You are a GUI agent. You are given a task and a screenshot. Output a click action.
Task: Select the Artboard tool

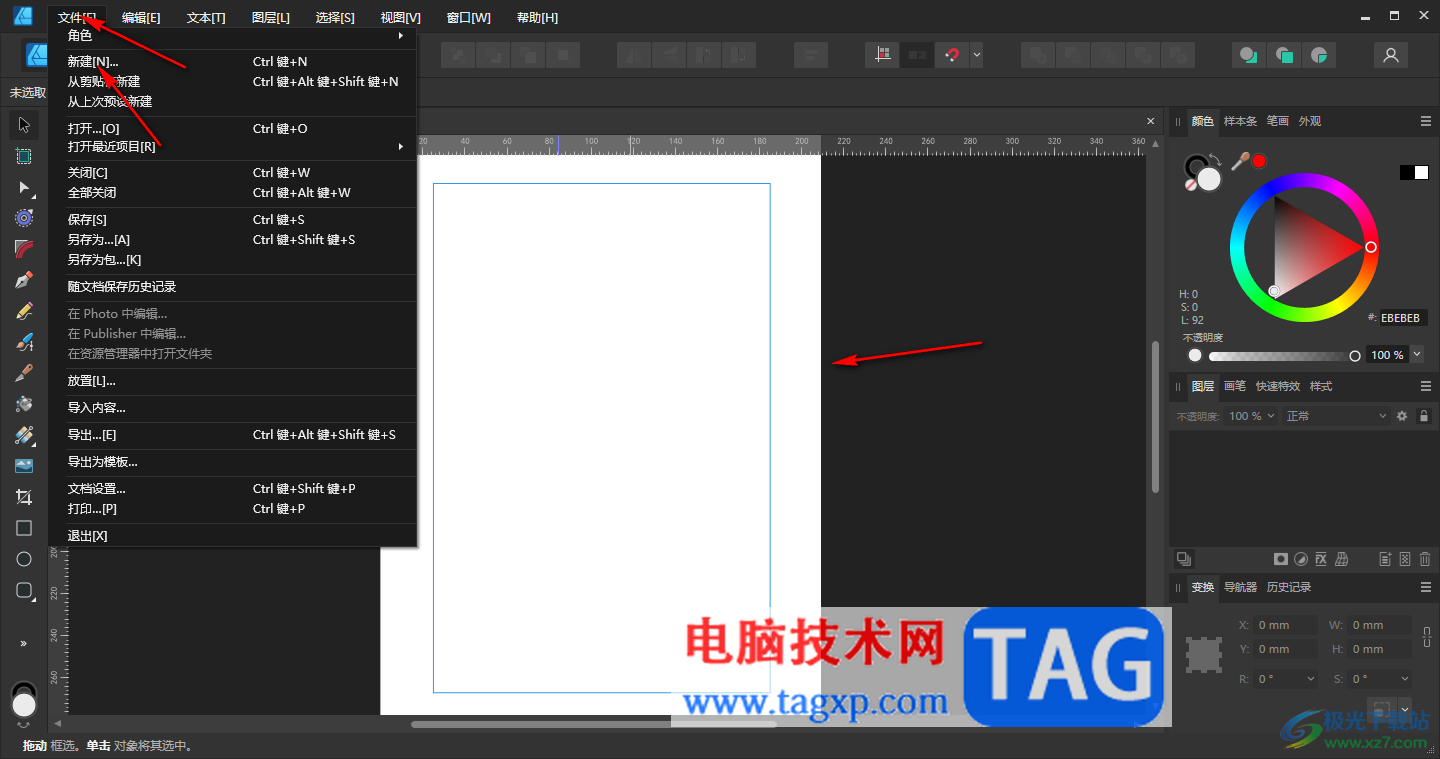pos(24,156)
